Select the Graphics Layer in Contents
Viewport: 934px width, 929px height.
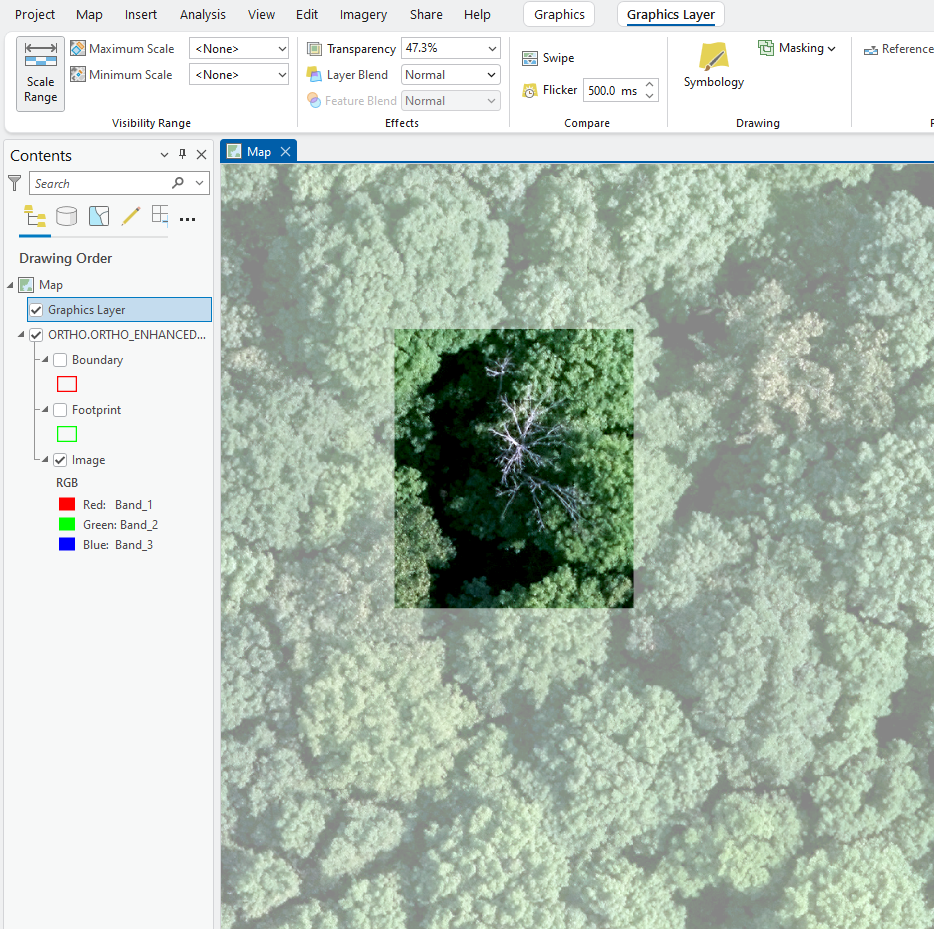[120, 310]
